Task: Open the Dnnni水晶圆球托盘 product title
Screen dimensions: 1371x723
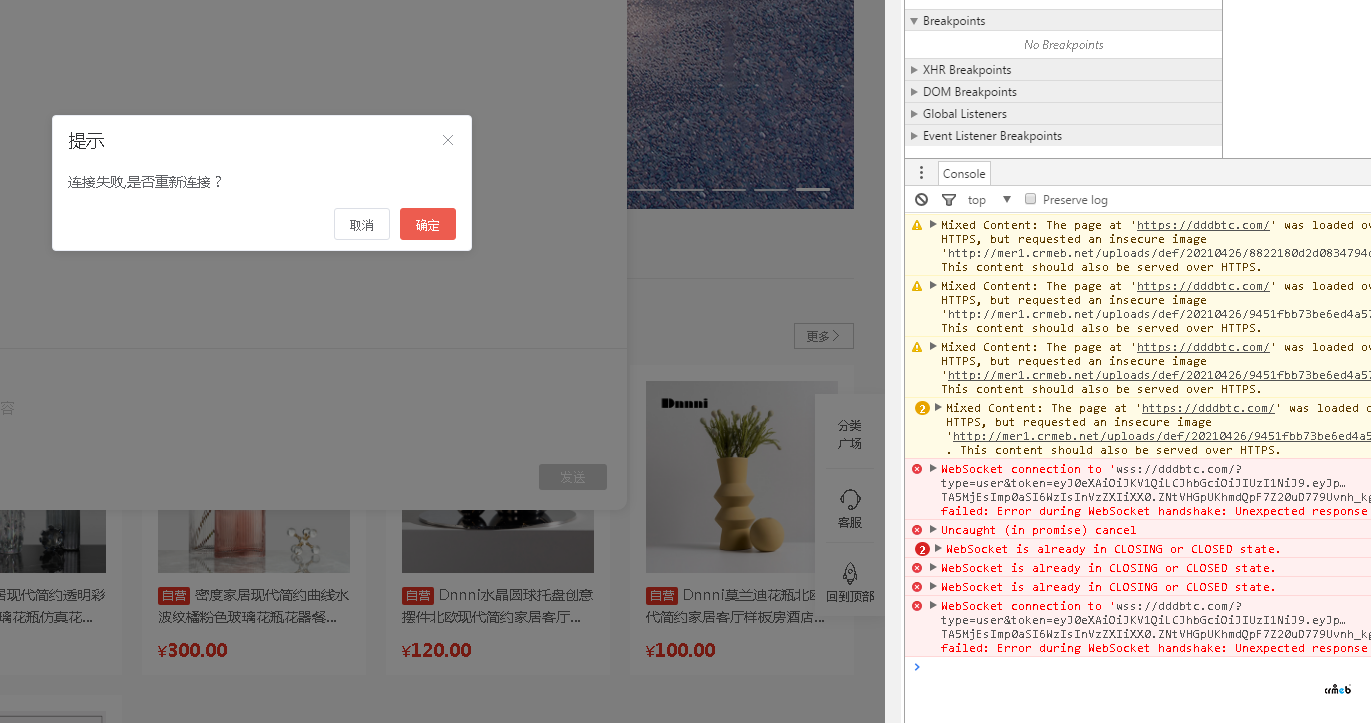Action: [498, 606]
